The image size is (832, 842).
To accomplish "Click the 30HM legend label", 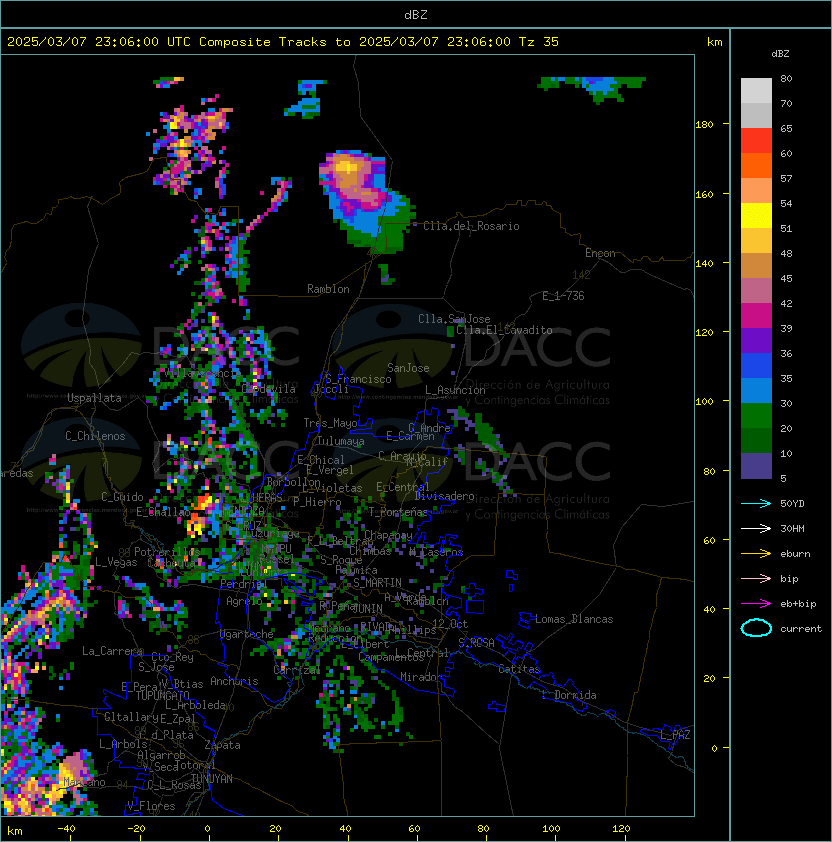I will [792, 529].
